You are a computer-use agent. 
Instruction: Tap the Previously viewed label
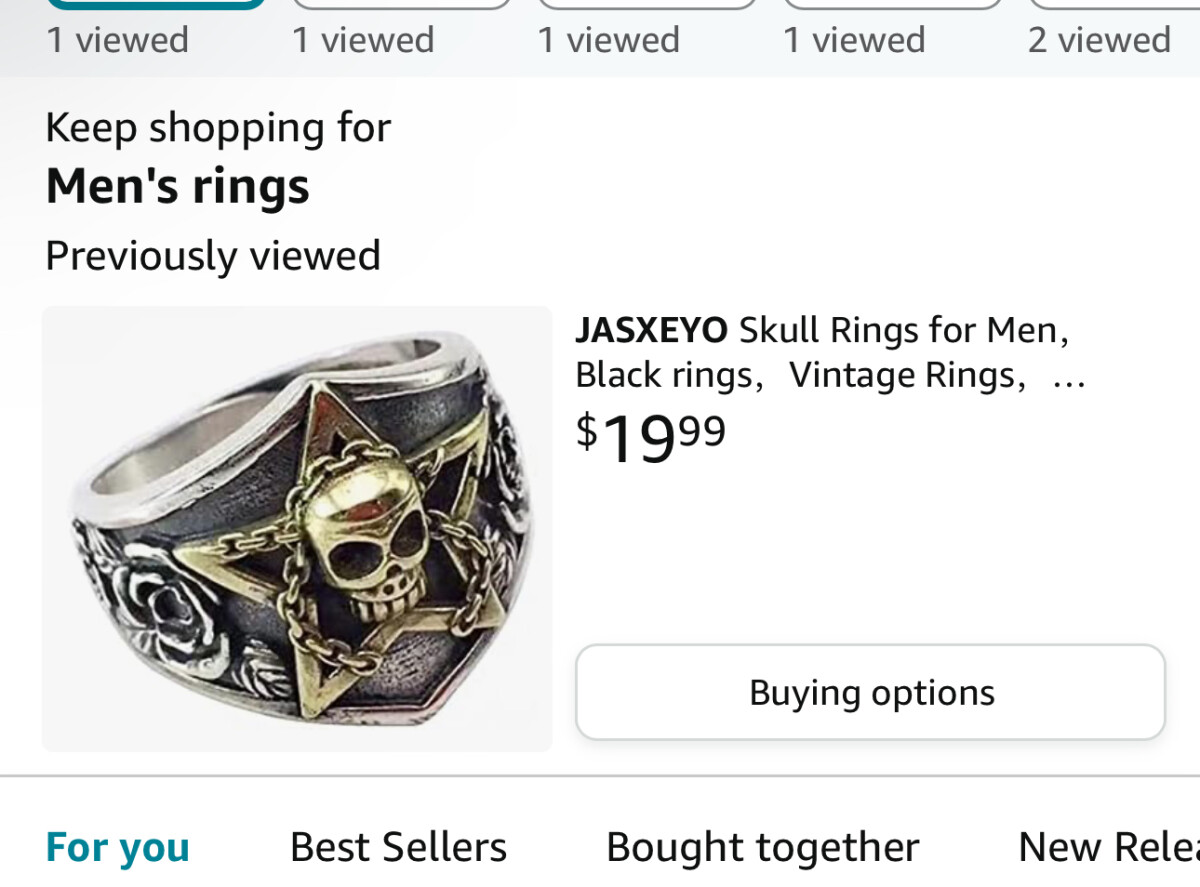click(213, 256)
